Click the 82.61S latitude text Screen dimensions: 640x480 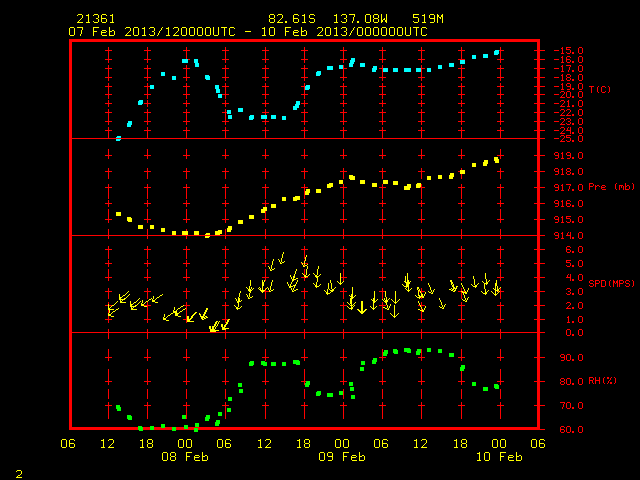click(292, 19)
